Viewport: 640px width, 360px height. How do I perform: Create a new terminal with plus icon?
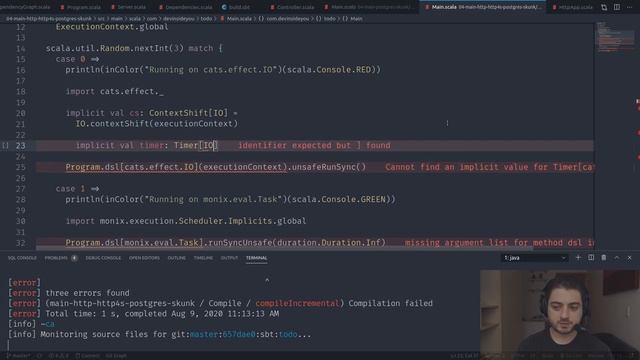click(x=578, y=258)
